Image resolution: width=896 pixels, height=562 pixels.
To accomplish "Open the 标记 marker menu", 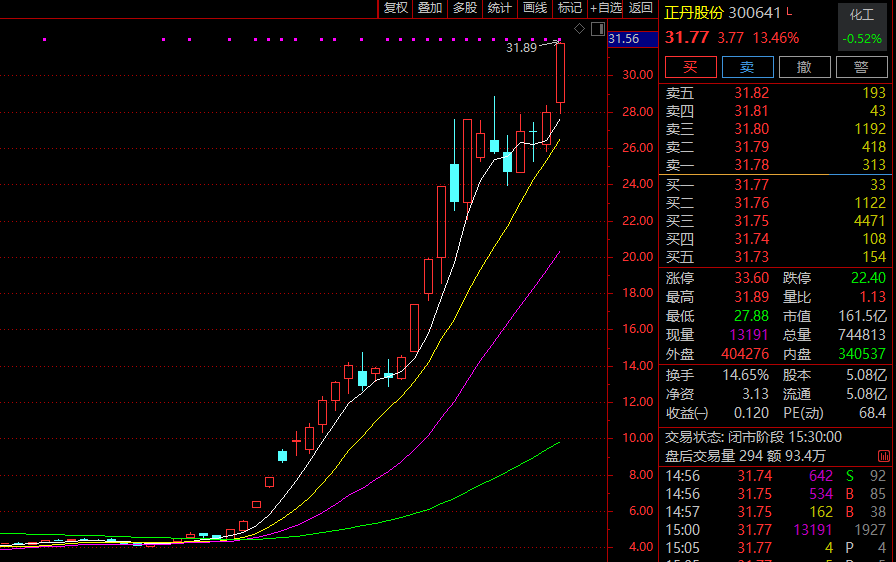I will point(570,8).
